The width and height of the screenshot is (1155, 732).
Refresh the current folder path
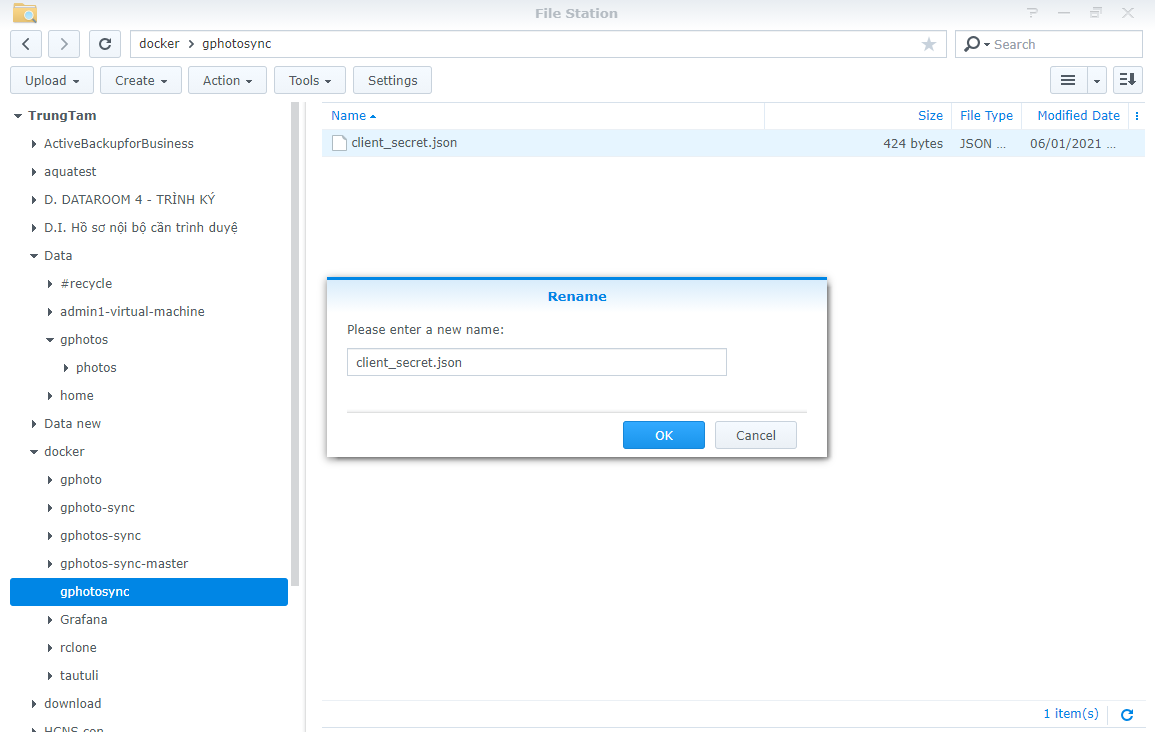coord(105,44)
